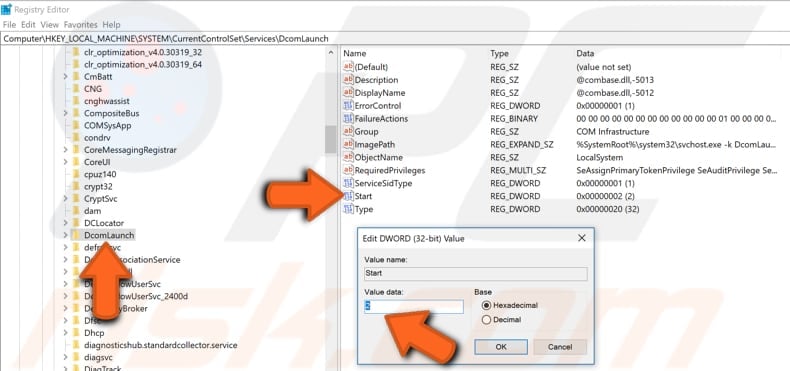The height and width of the screenshot is (371, 790).
Task: Select clr_optimization_v4.0.30319_64 folder icon
Action: pos(76,65)
